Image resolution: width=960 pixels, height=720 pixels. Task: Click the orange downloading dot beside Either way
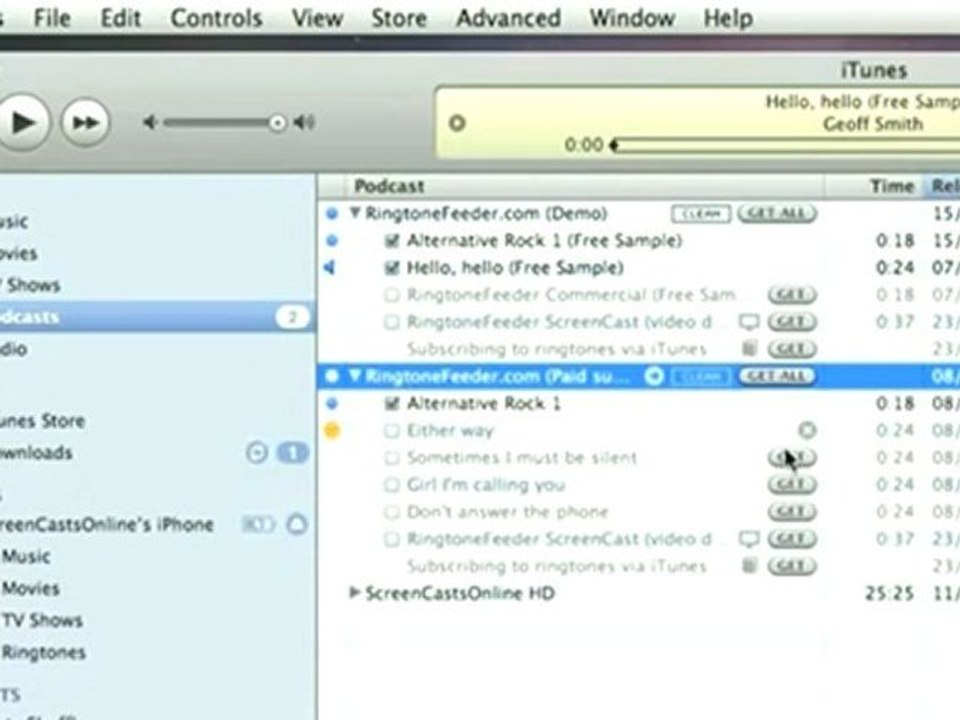pos(332,430)
